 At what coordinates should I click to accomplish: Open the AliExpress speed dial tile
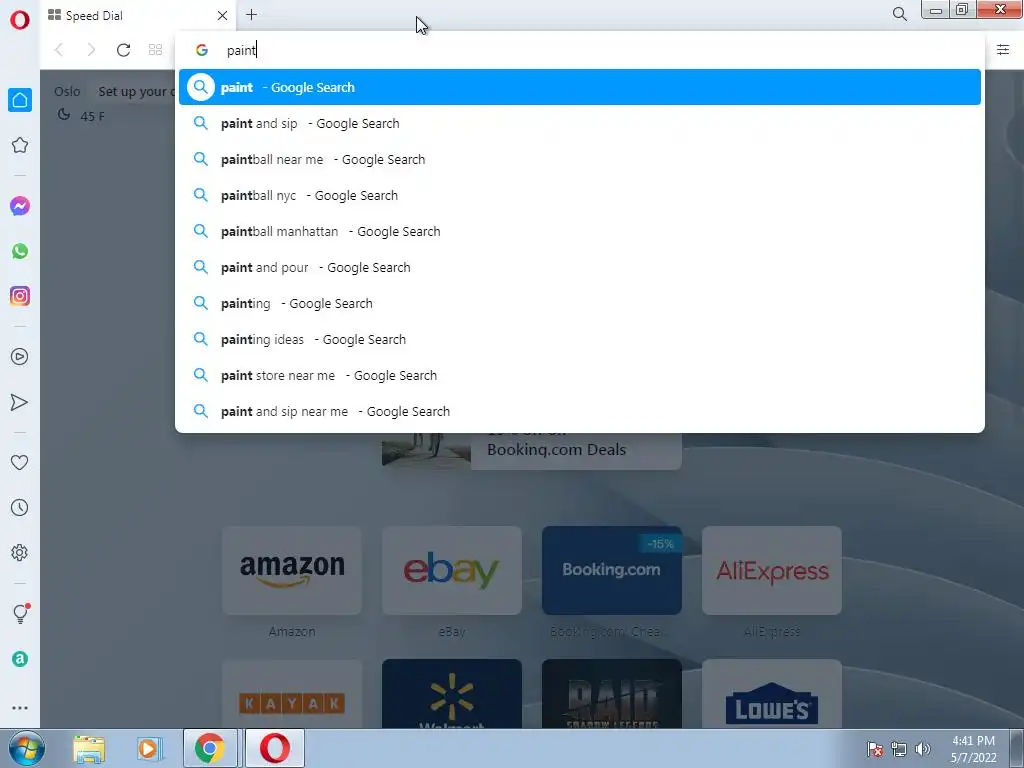pyautogui.click(x=772, y=570)
